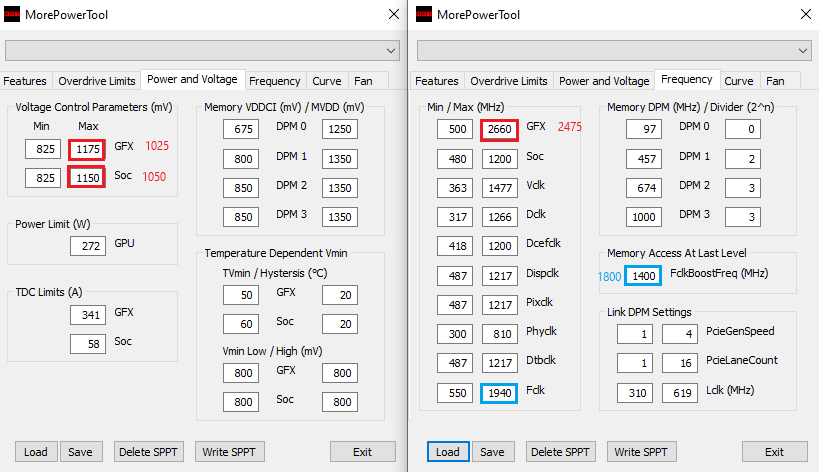The image size is (819, 472).
Task: Click Save button in the right window
Action: click(x=493, y=452)
